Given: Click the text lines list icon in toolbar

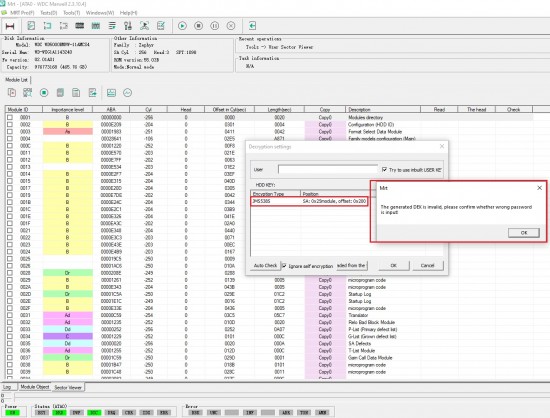Looking at the screenshot, I should tap(112, 26).
